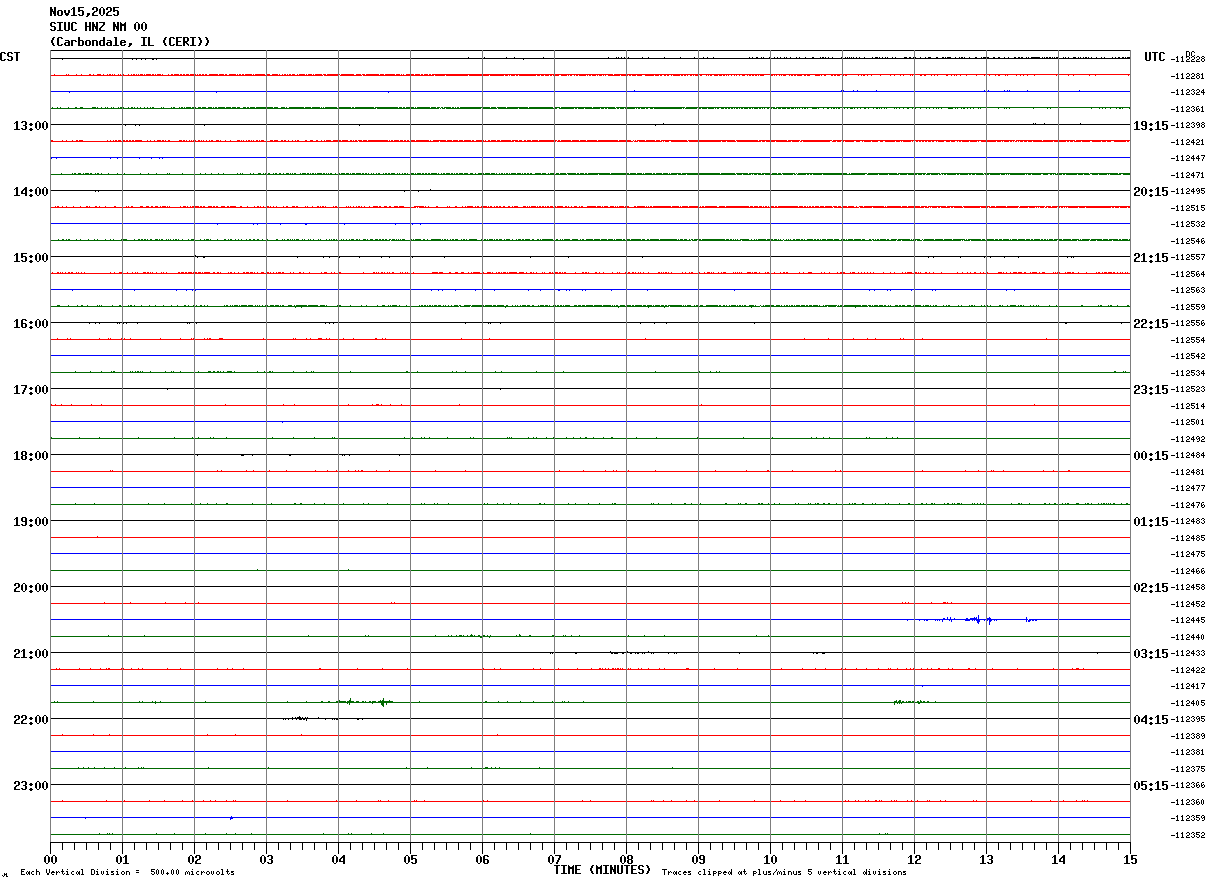1210x886 pixels.
Task: Click the 00 minute tick label
Action: coord(50,859)
